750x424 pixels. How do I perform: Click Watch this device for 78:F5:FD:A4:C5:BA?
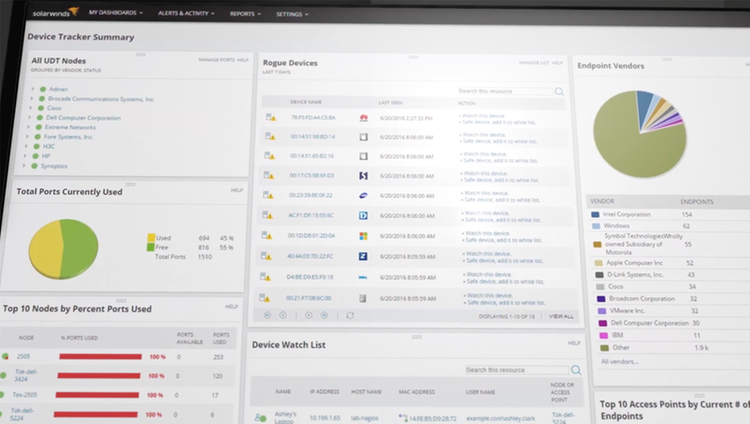coord(483,116)
